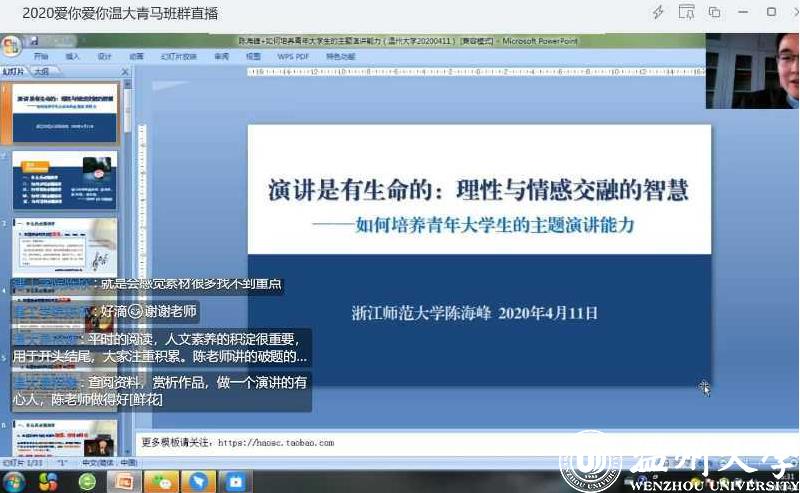
Task: Click the screen share icon in title bar
Action: [x=686, y=12]
